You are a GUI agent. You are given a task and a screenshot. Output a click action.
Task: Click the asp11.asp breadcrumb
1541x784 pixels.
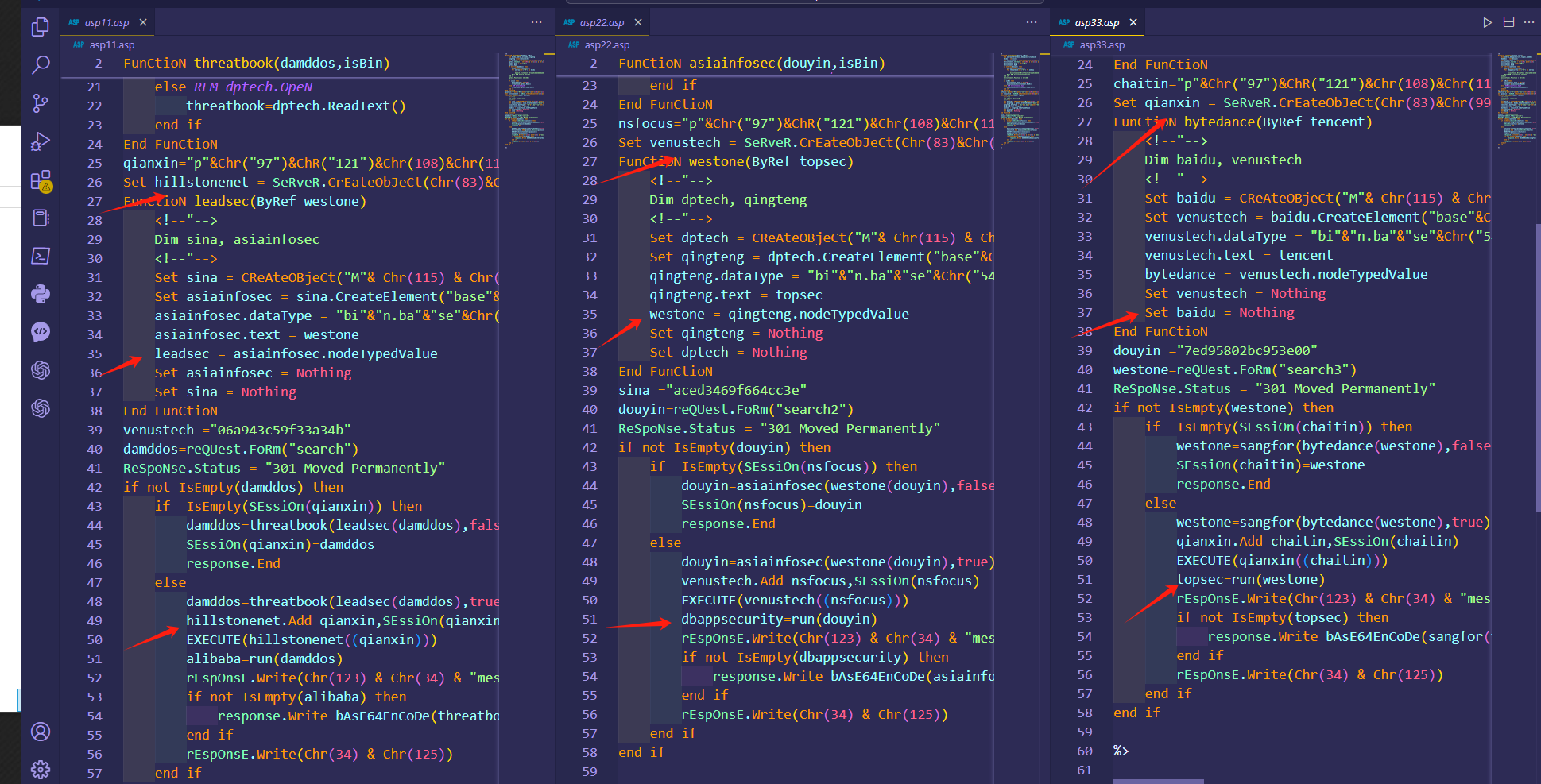tap(111, 45)
